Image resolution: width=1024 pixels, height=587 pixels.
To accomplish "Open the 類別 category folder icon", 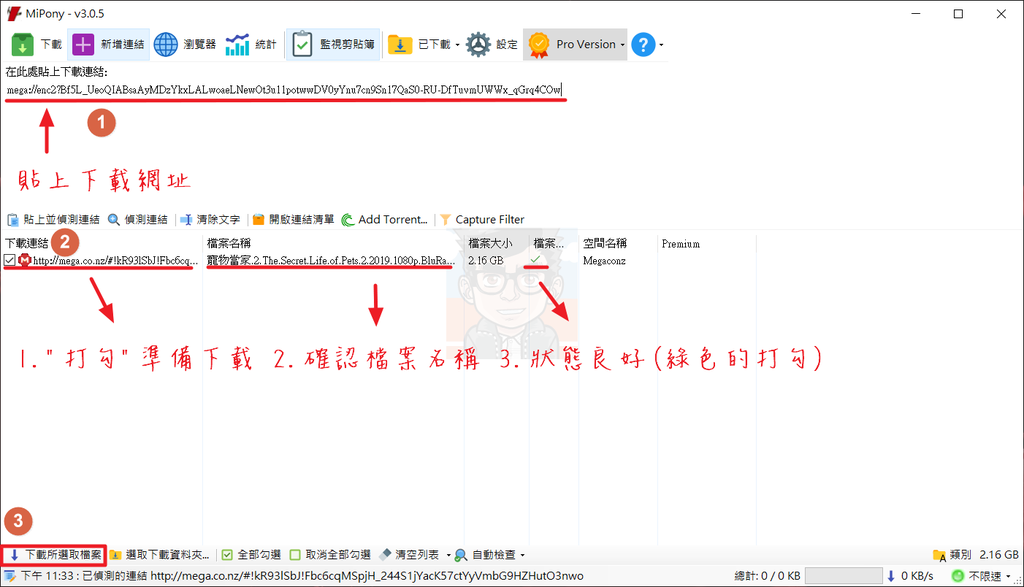I will point(939,556).
